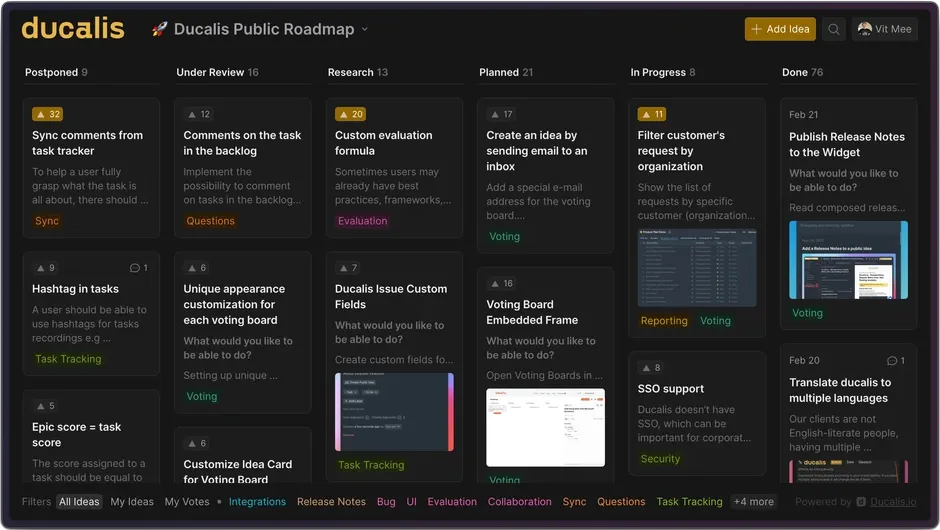Click Sync tag on Sync comments card
940x530 pixels.
click(x=47, y=221)
